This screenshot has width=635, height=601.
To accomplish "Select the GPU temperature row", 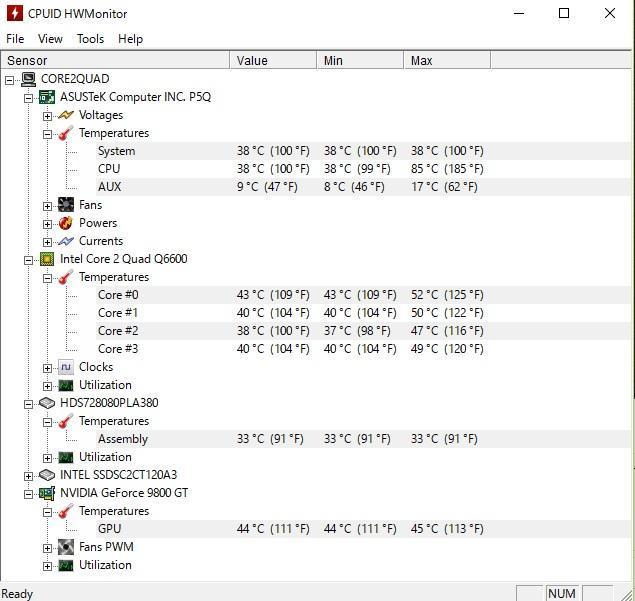I will (364, 529).
